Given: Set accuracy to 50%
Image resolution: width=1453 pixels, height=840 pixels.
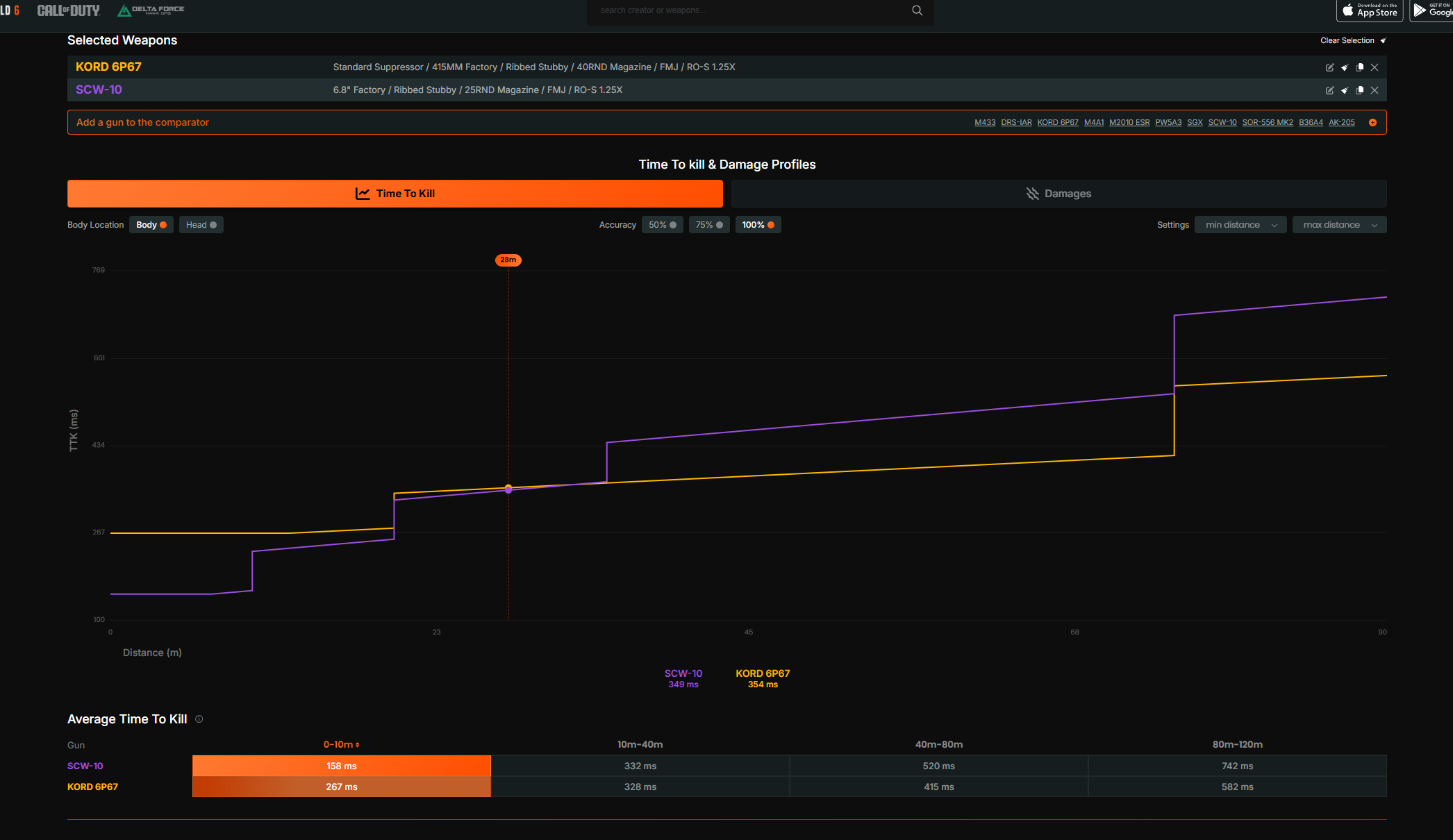Looking at the screenshot, I should tap(662, 225).
